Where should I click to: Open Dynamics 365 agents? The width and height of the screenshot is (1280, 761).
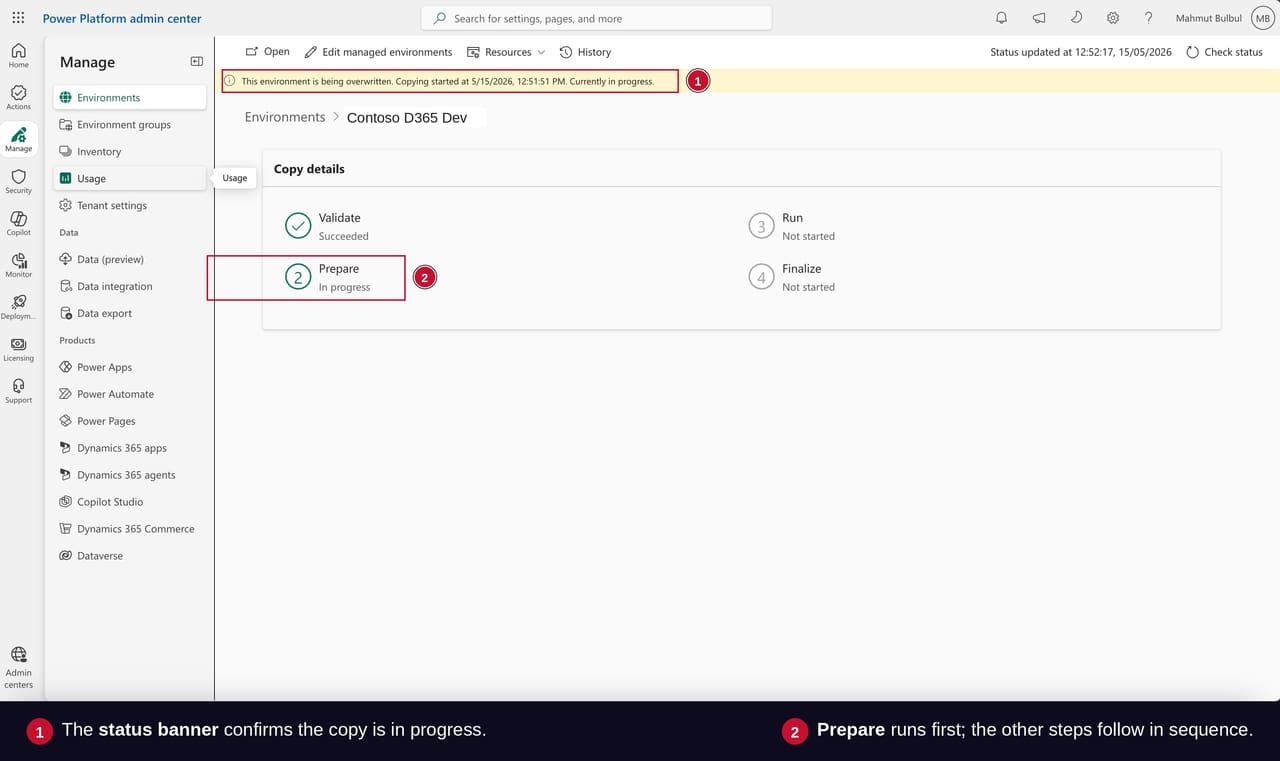click(130, 475)
